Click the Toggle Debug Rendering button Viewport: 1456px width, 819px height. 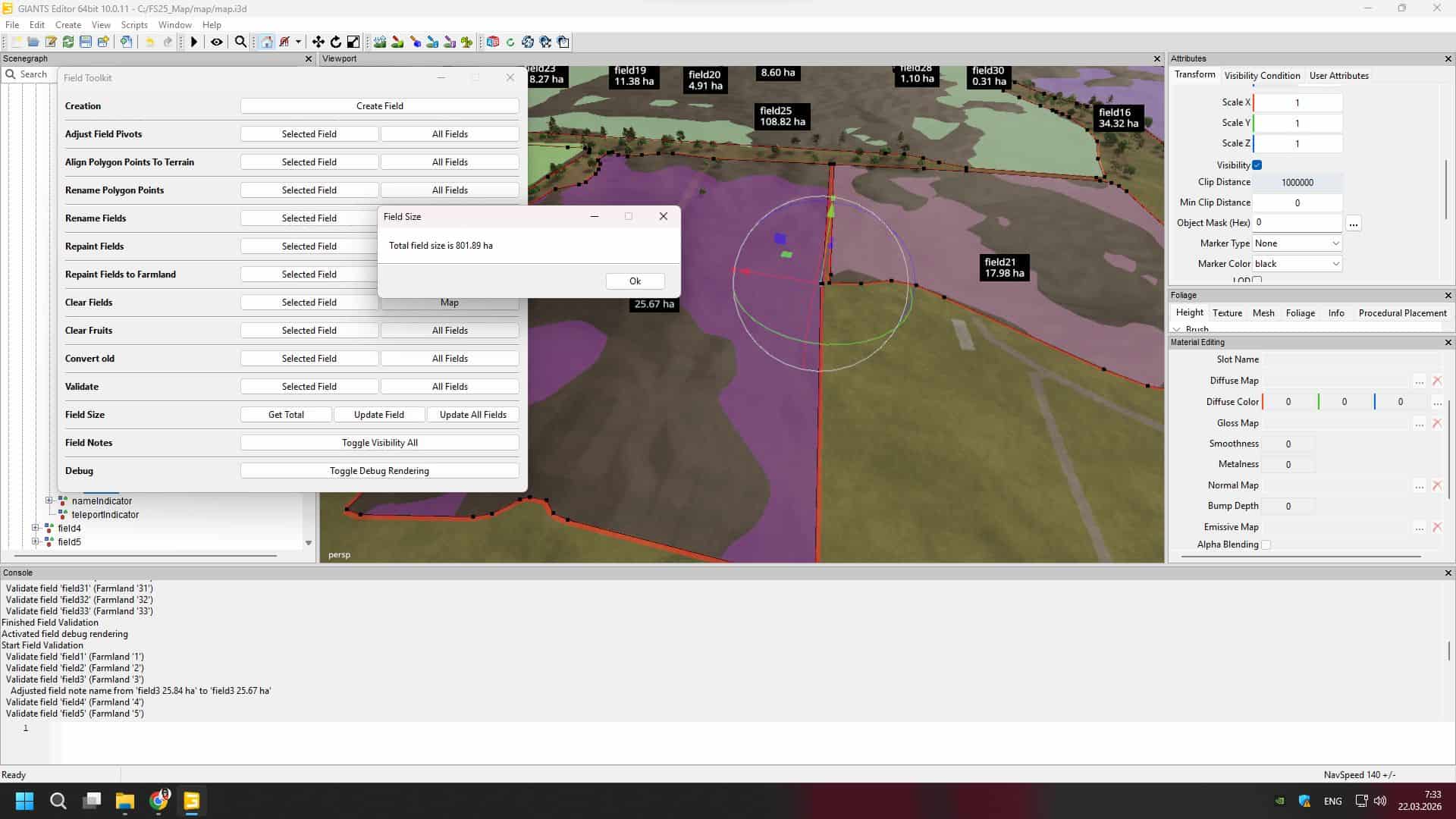379,471
